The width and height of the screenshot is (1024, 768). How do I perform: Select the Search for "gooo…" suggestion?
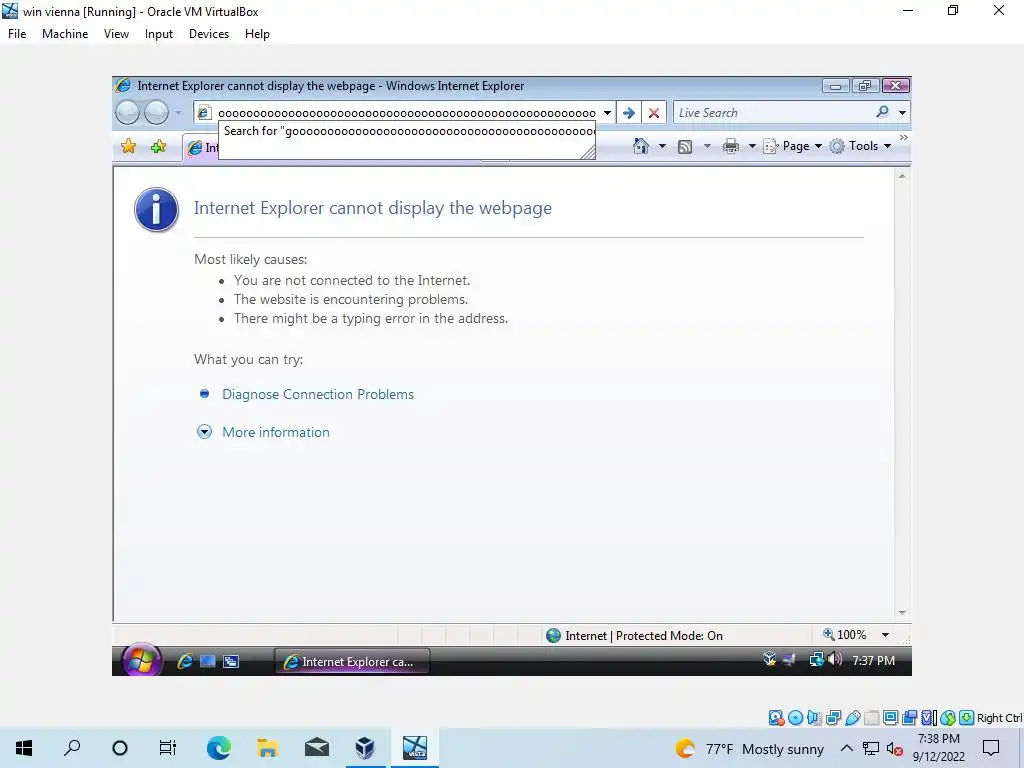click(407, 131)
